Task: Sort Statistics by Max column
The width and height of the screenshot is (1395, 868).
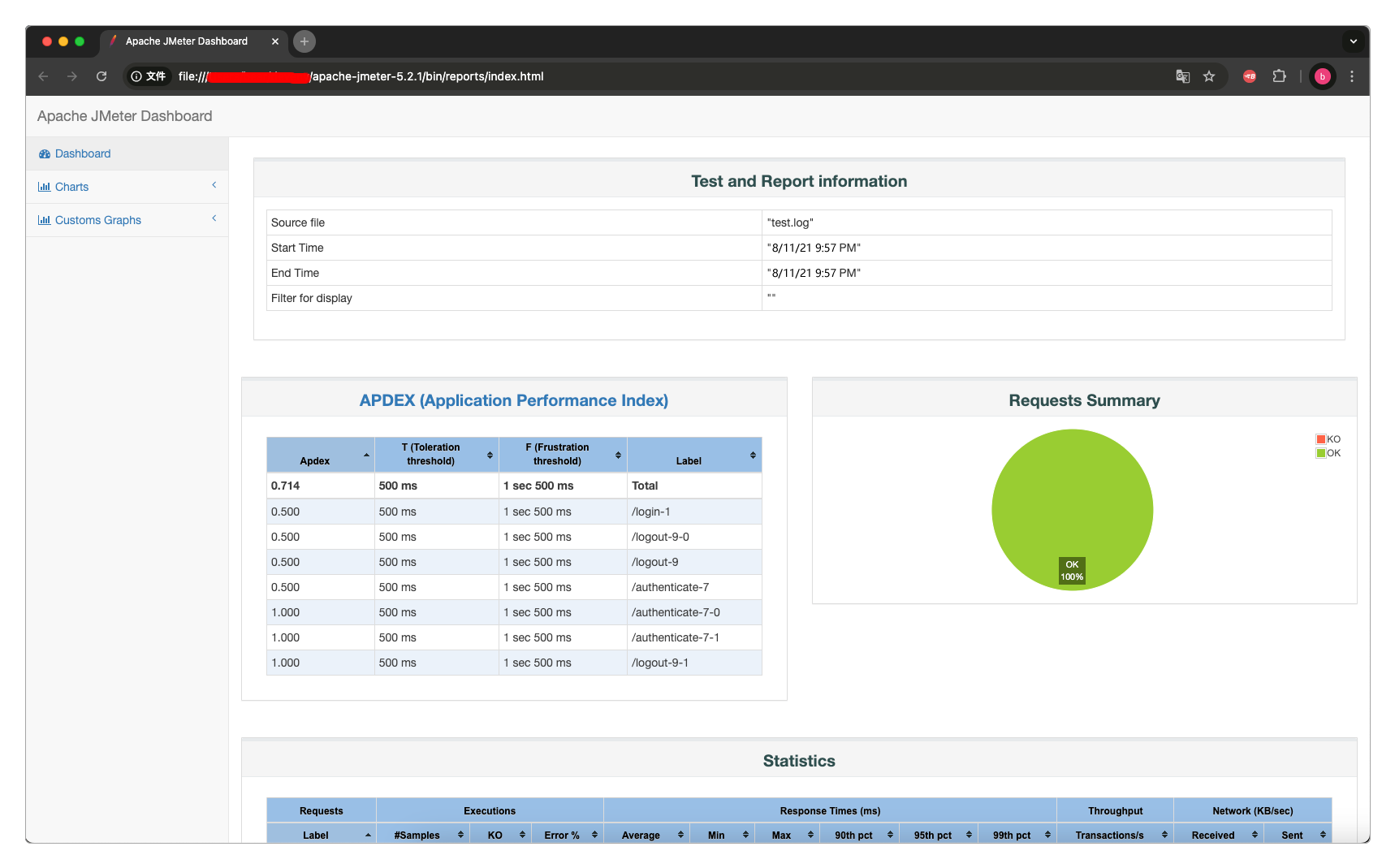Action: click(787, 835)
